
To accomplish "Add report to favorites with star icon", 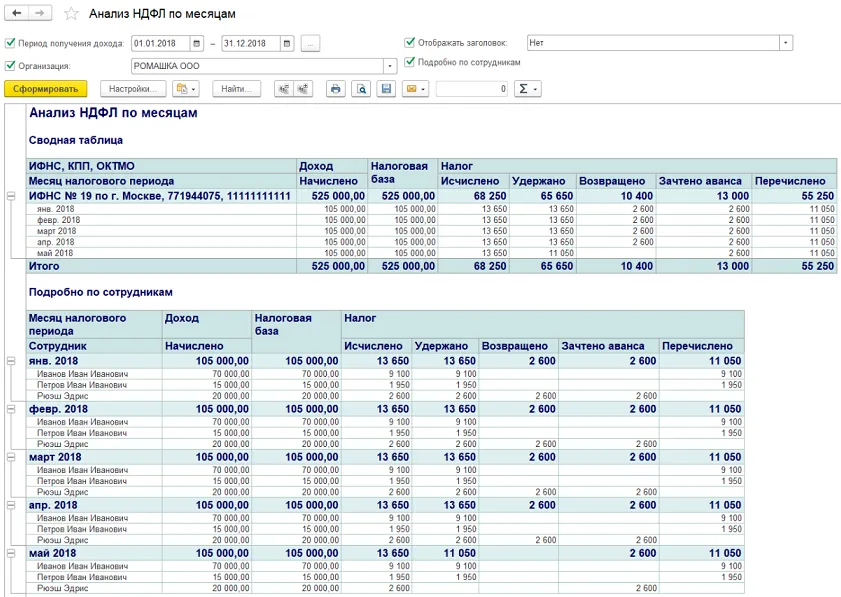I will (69, 14).
